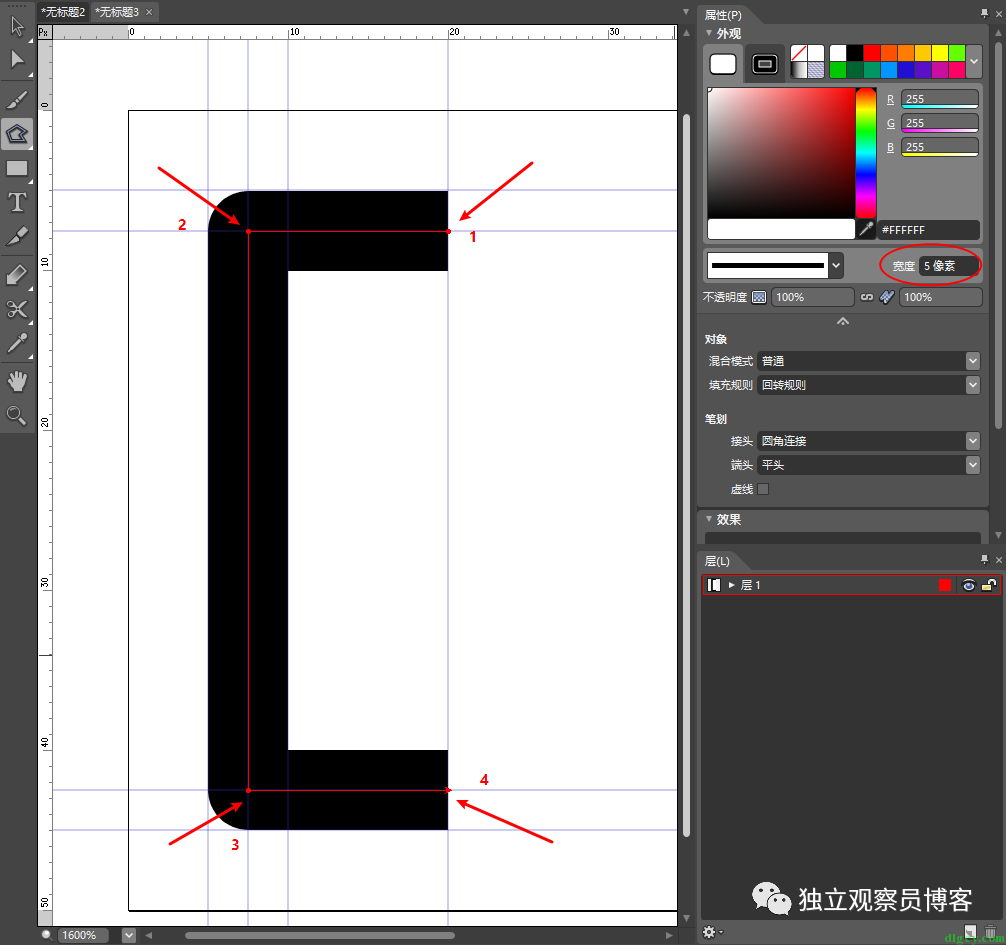Viewport: 1006px width, 945px height.
Task: Pick the yellow color swatch
Action: click(940, 53)
